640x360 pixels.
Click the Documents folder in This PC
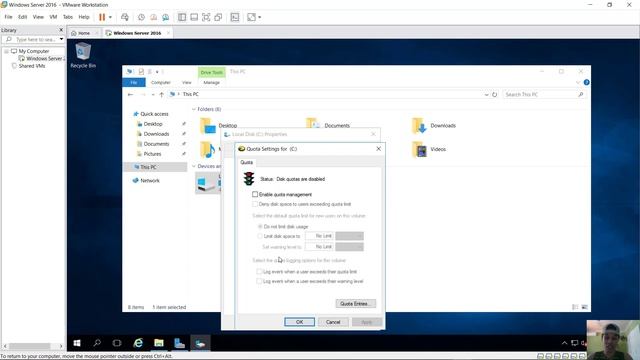tap(328, 123)
